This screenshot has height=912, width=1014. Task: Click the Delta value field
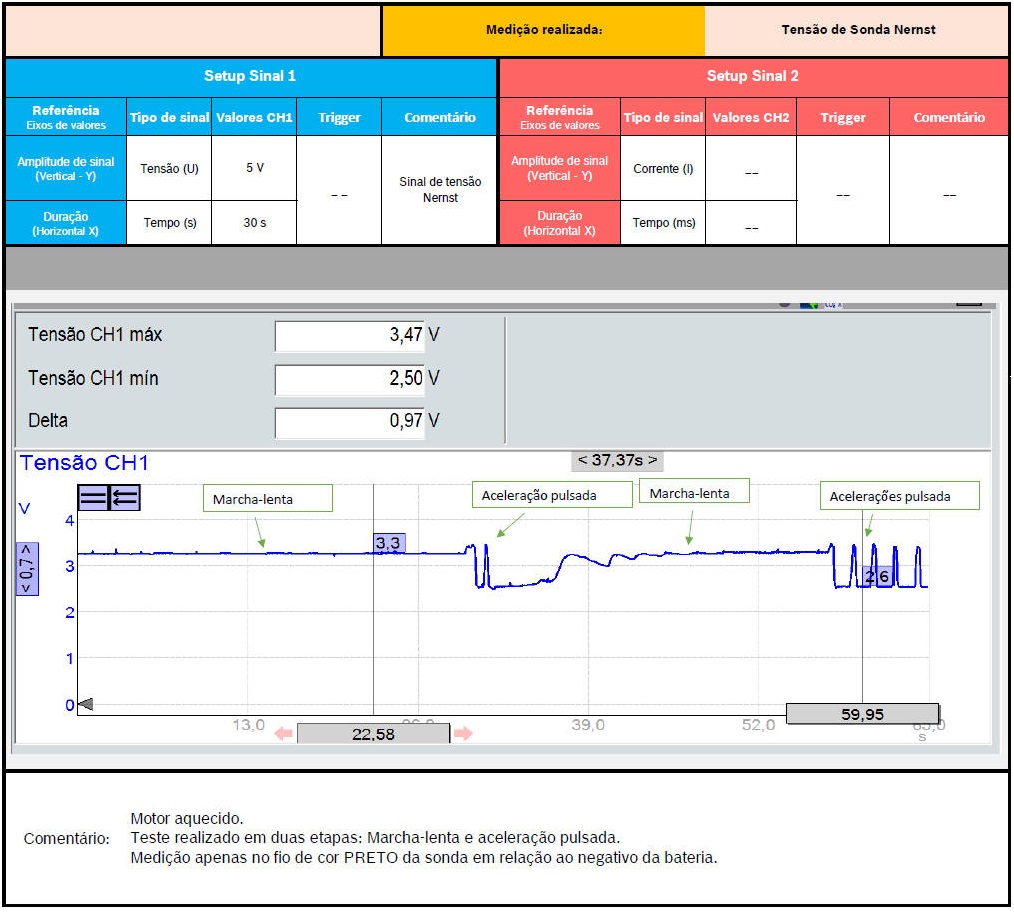(x=349, y=422)
